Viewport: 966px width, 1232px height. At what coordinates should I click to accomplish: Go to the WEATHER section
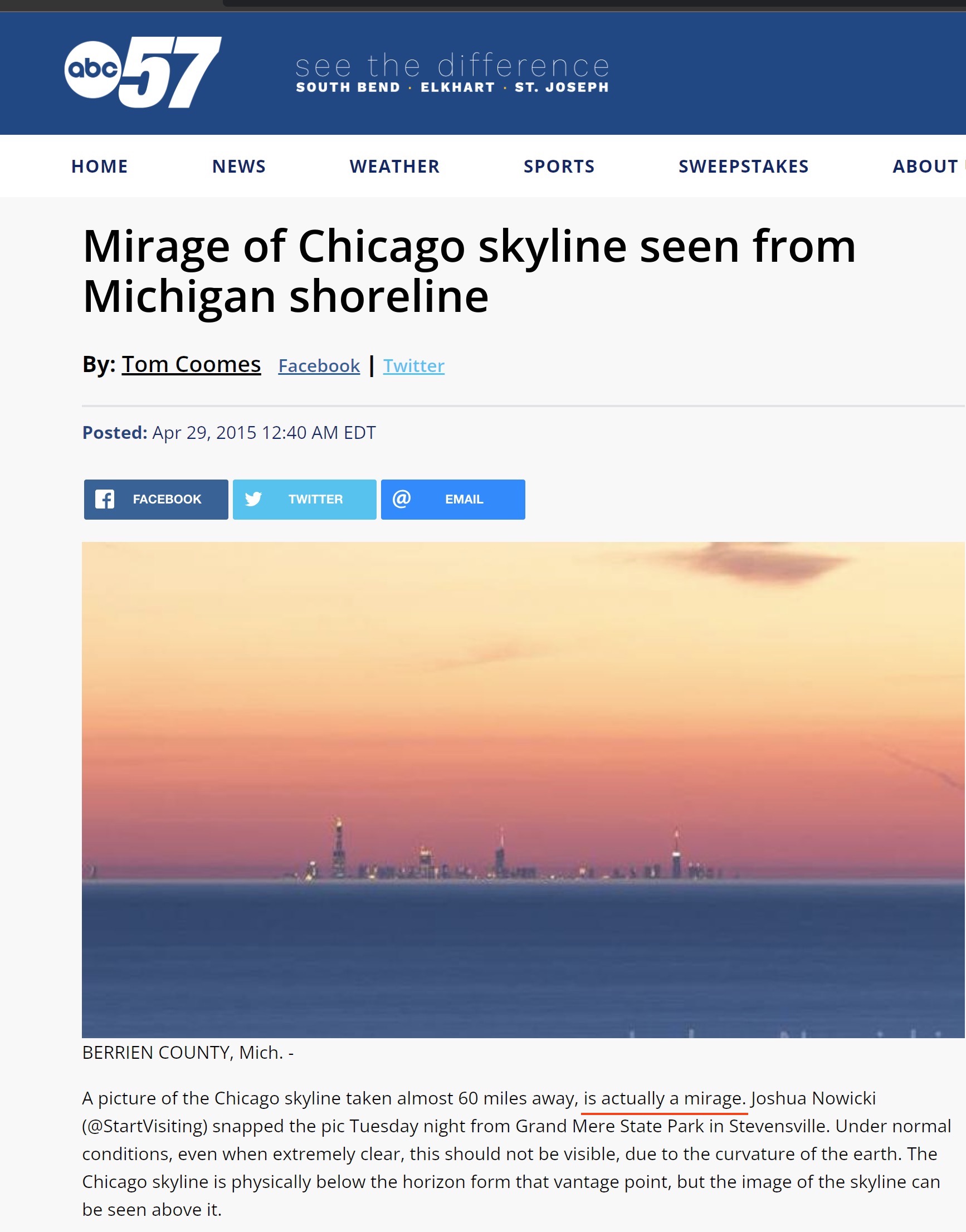point(394,166)
